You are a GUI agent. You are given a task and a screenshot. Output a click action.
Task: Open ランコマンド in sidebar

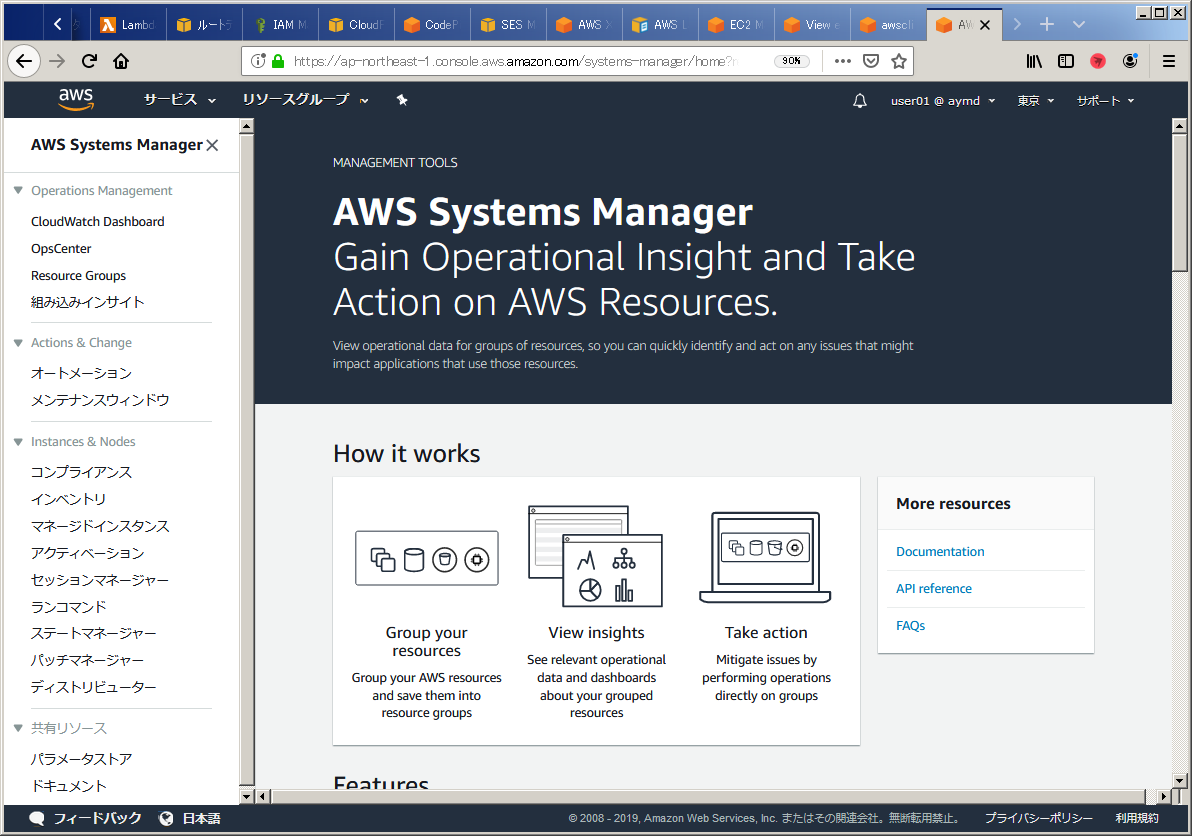(68, 607)
